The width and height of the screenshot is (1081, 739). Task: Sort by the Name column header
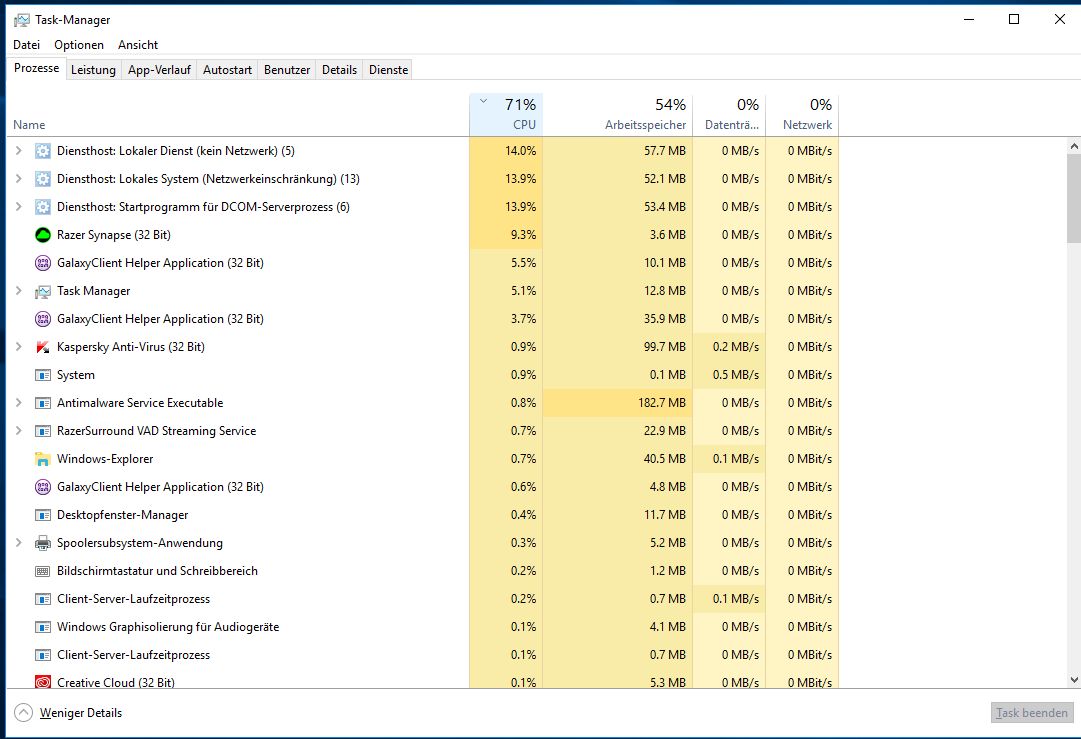click(x=237, y=115)
